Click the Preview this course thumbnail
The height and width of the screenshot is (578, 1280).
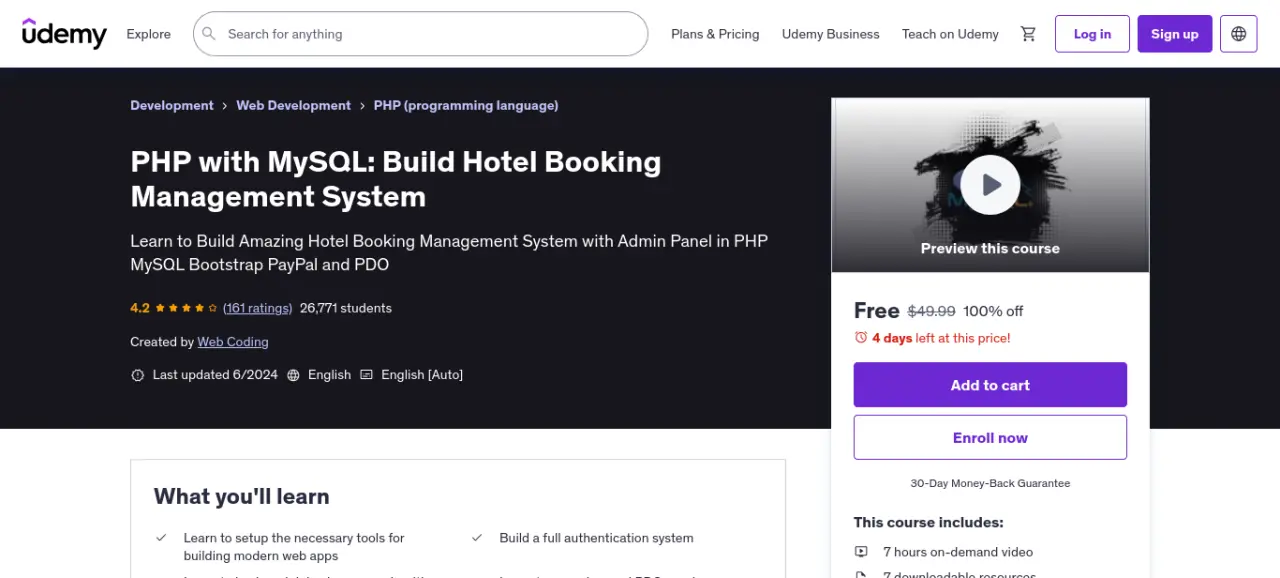990,185
